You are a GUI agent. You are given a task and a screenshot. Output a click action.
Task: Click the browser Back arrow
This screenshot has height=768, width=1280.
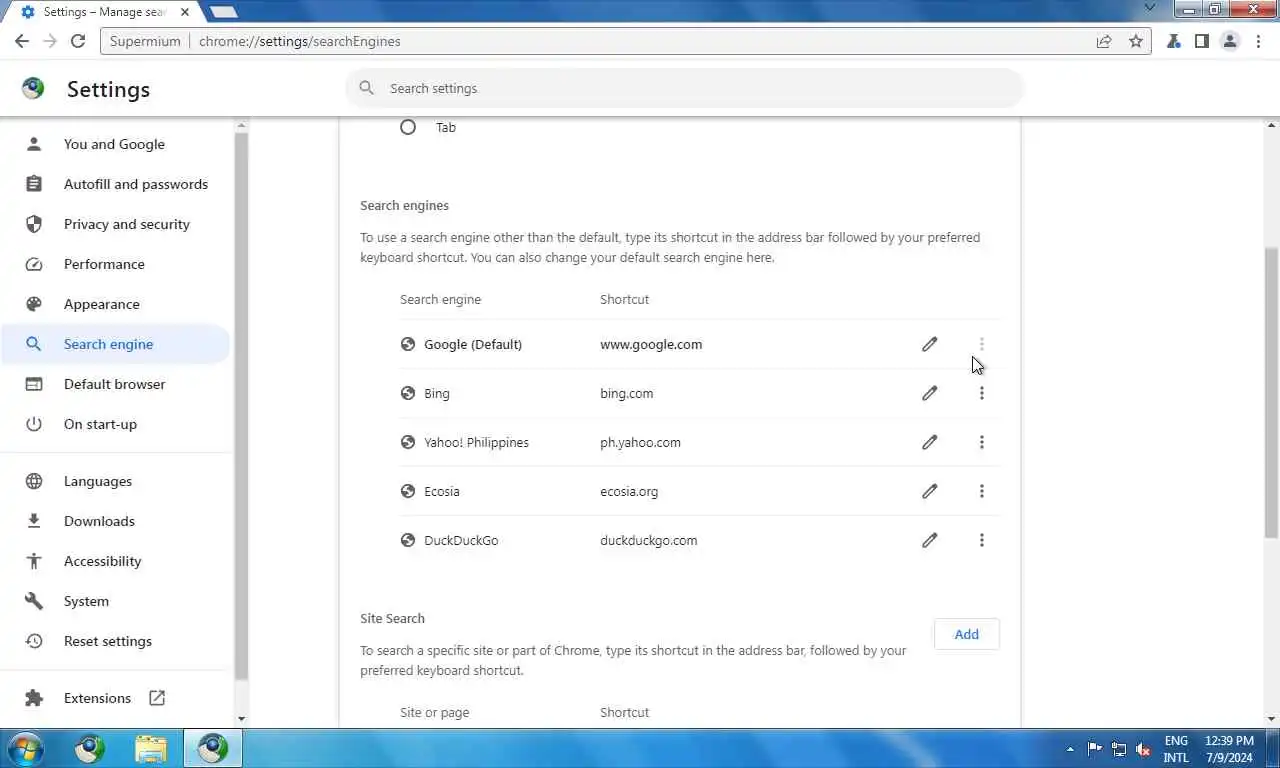tap(22, 41)
